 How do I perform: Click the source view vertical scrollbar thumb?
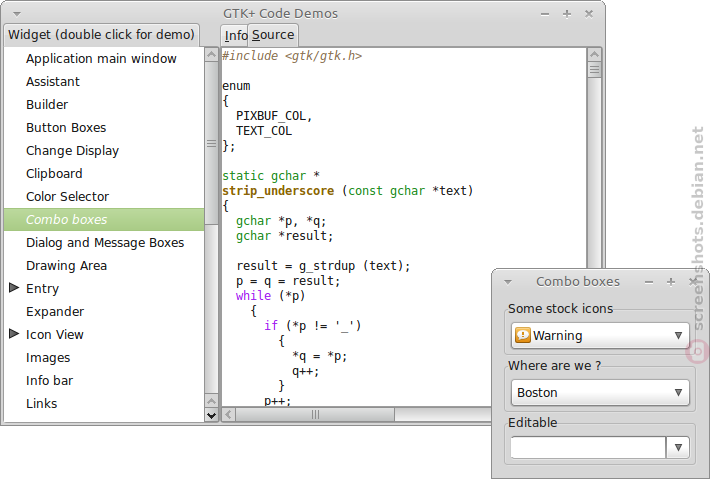[594, 70]
